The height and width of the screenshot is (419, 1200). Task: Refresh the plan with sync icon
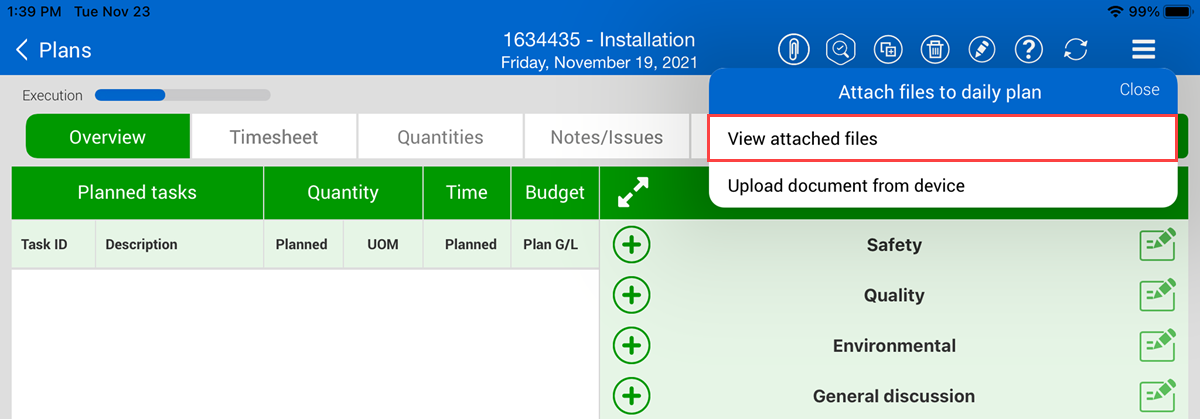[1076, 49]
